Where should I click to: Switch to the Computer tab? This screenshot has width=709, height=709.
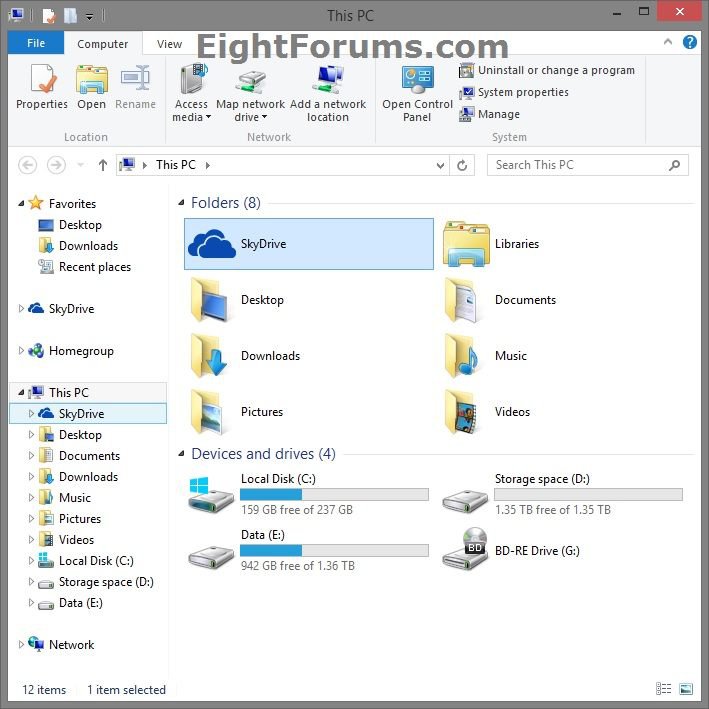tap(103, 44)
